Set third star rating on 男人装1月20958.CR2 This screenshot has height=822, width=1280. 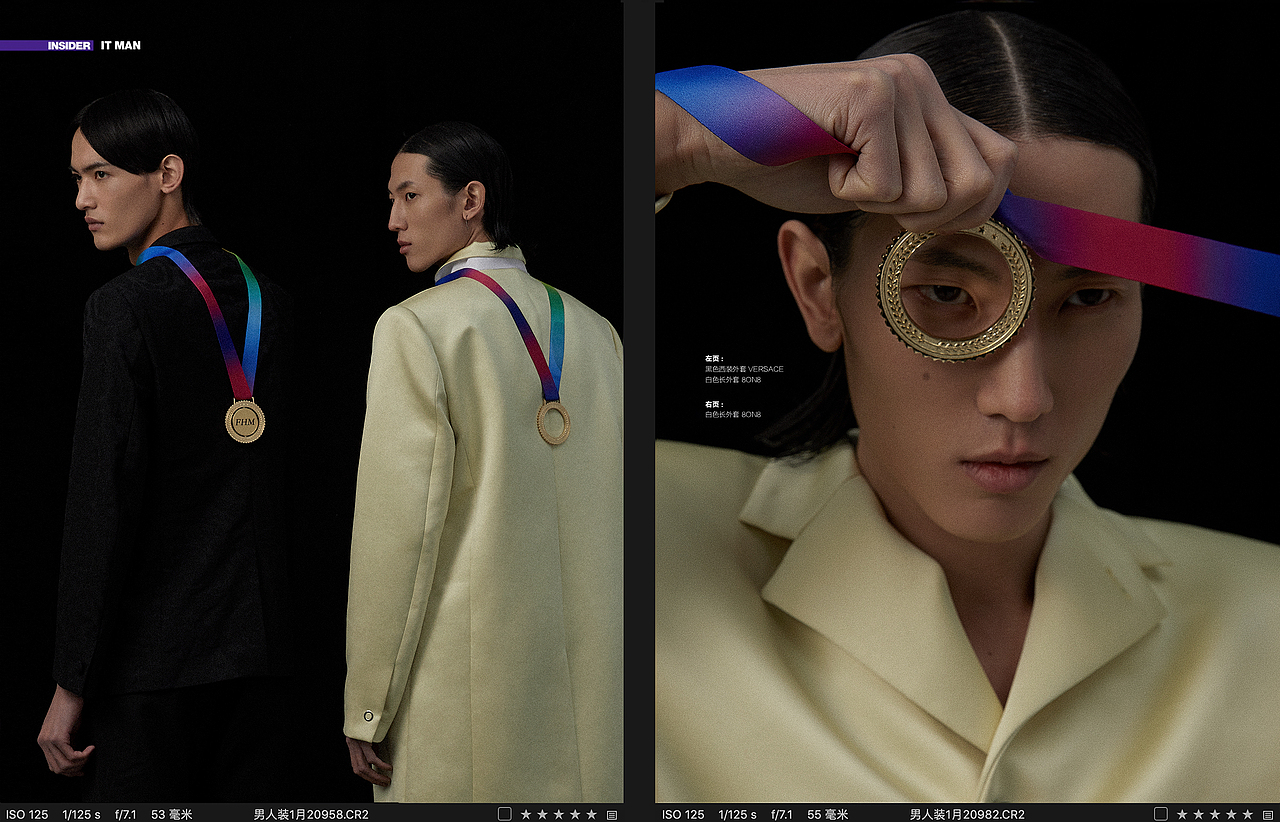[x=559, y=815]
